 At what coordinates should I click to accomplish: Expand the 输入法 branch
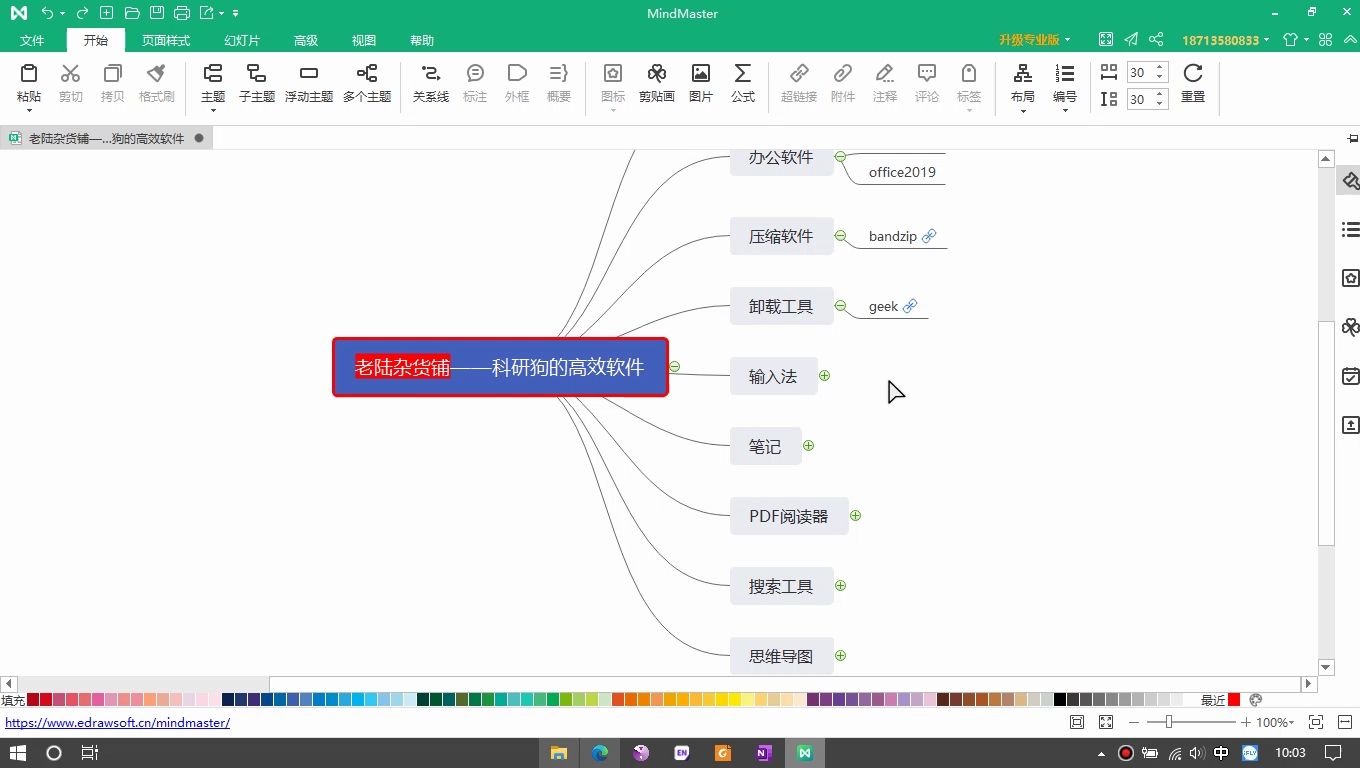824,376
